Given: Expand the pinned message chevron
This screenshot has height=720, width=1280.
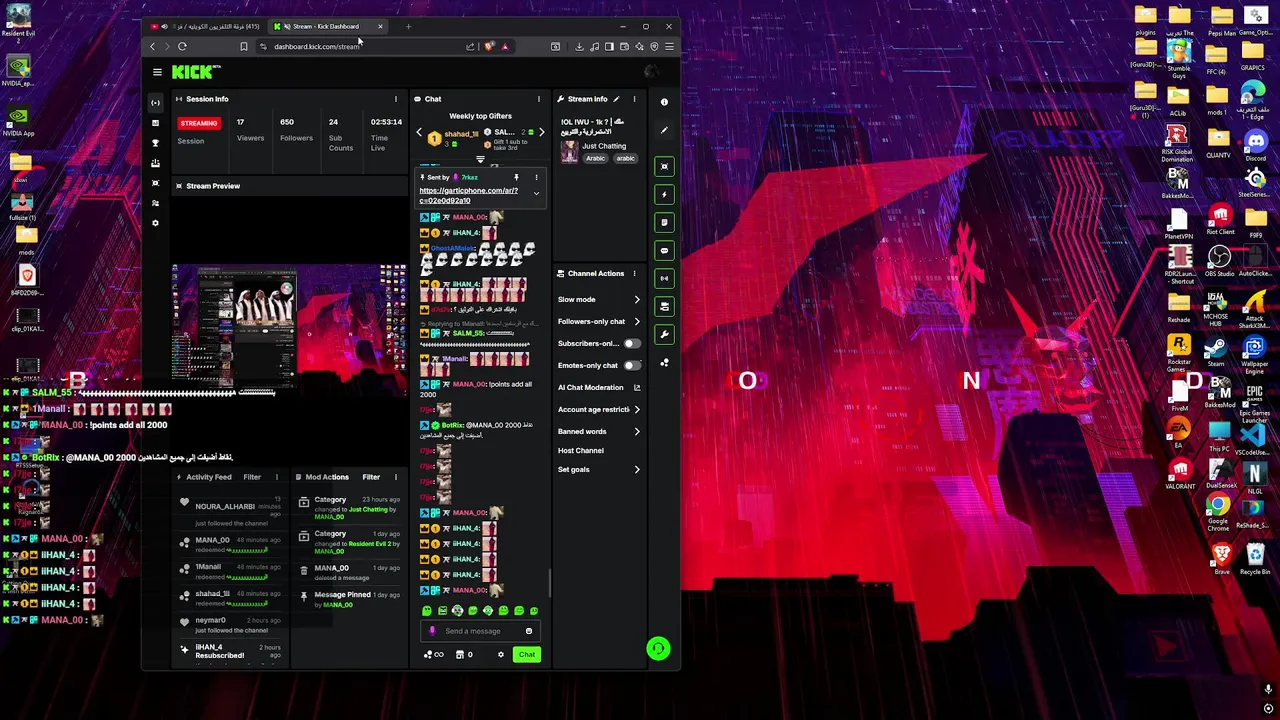Looking at the screenshot, I should point(536,194).
